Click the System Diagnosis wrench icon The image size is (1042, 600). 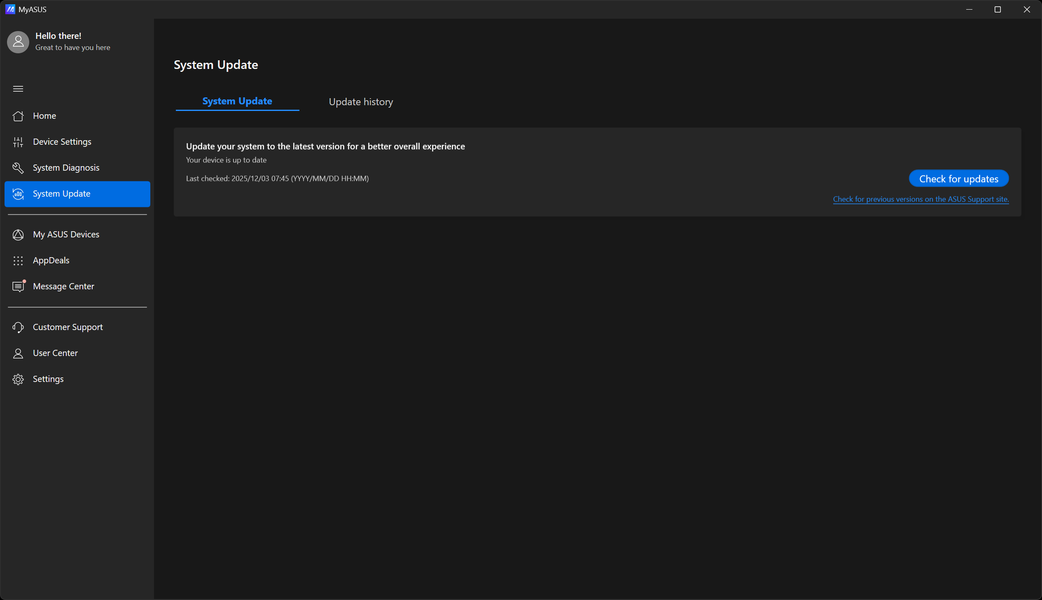coord(18,167)
